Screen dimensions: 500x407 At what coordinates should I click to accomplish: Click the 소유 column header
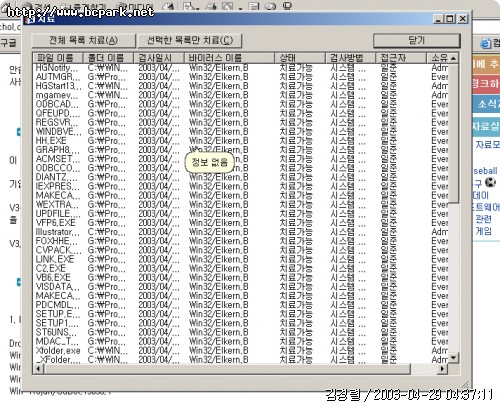point(437,58)
